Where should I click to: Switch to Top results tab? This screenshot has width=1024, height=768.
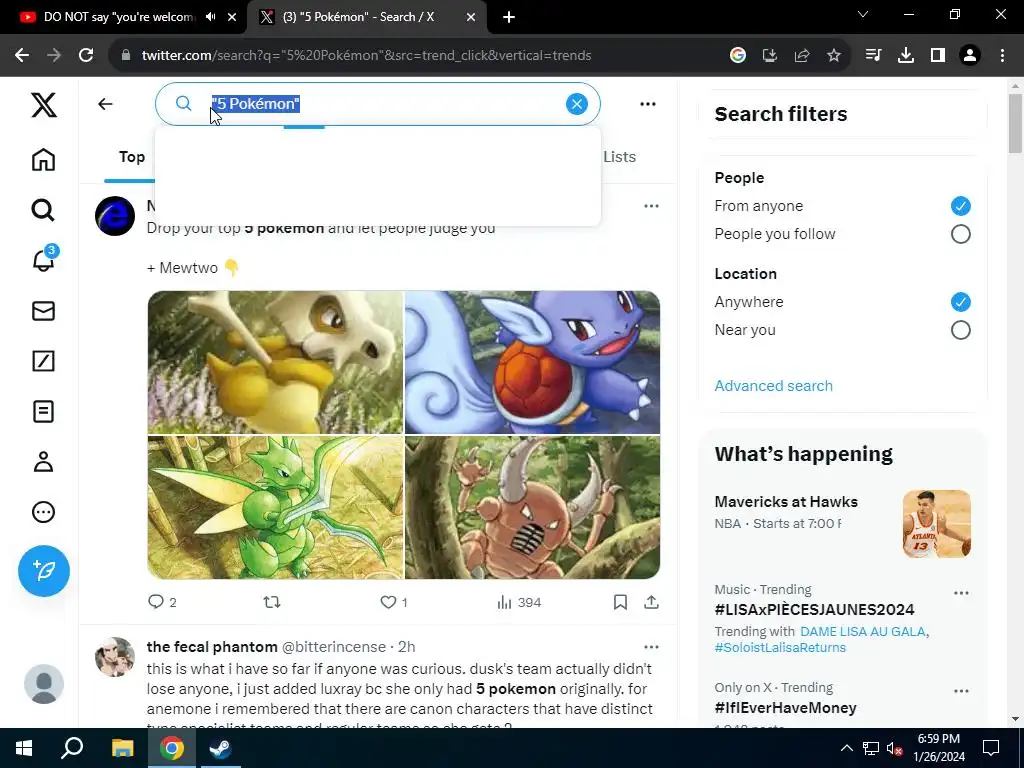tap(131, 157)
